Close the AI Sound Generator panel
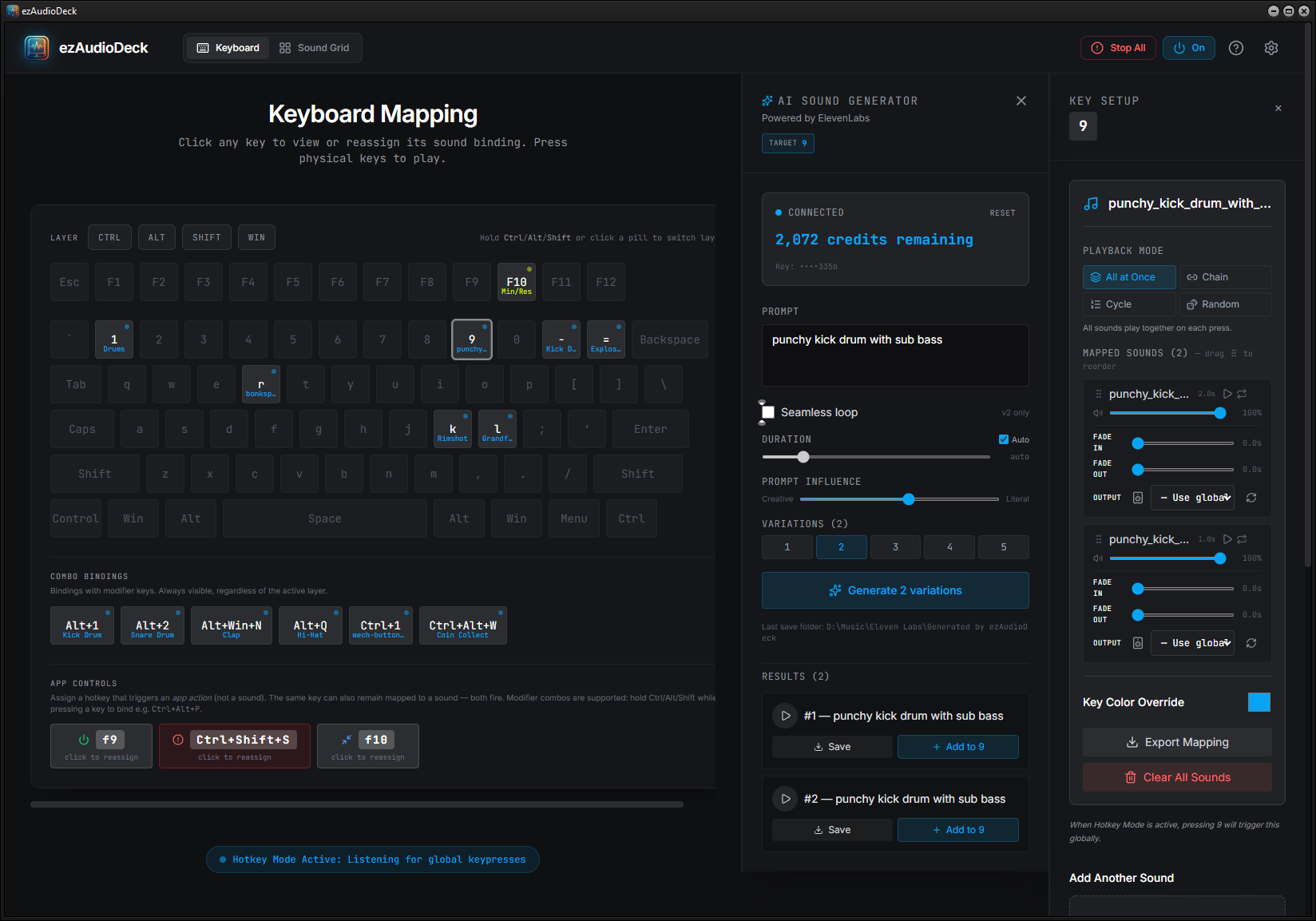Screen dimensions: 1316x921 coord(1021,101)
